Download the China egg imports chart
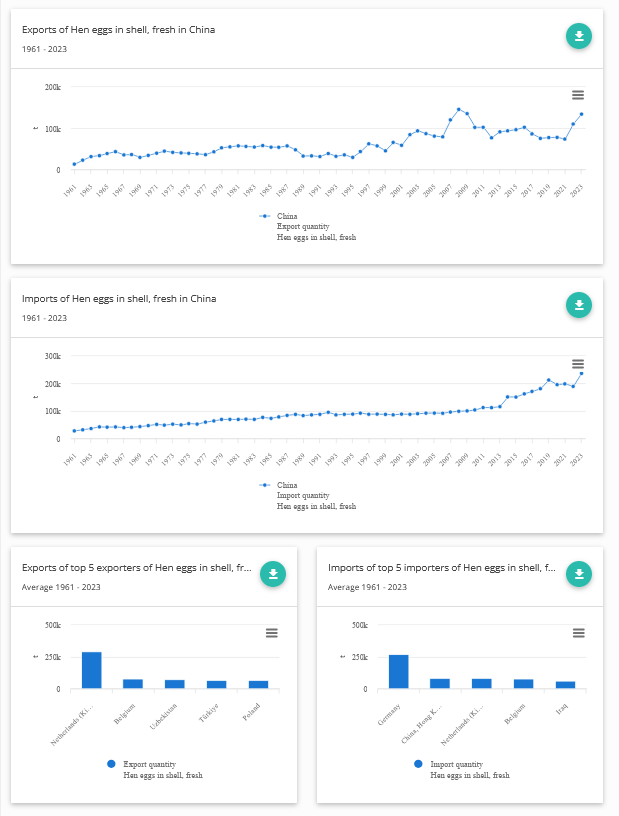 tap(579, 305)
